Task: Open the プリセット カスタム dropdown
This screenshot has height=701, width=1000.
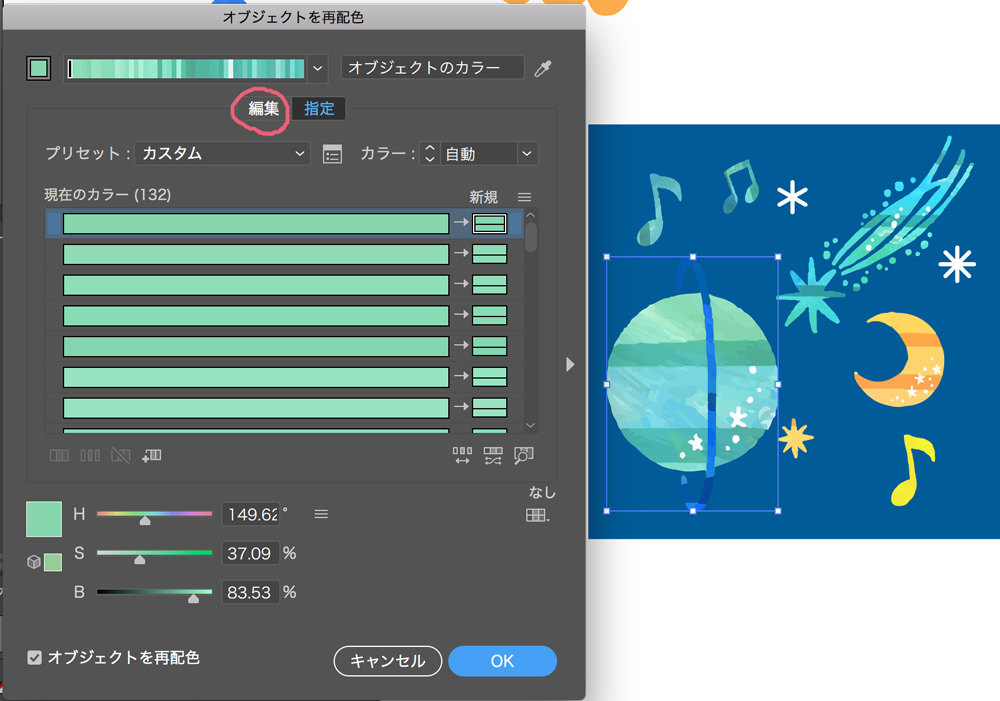Action: coord(222,154)
